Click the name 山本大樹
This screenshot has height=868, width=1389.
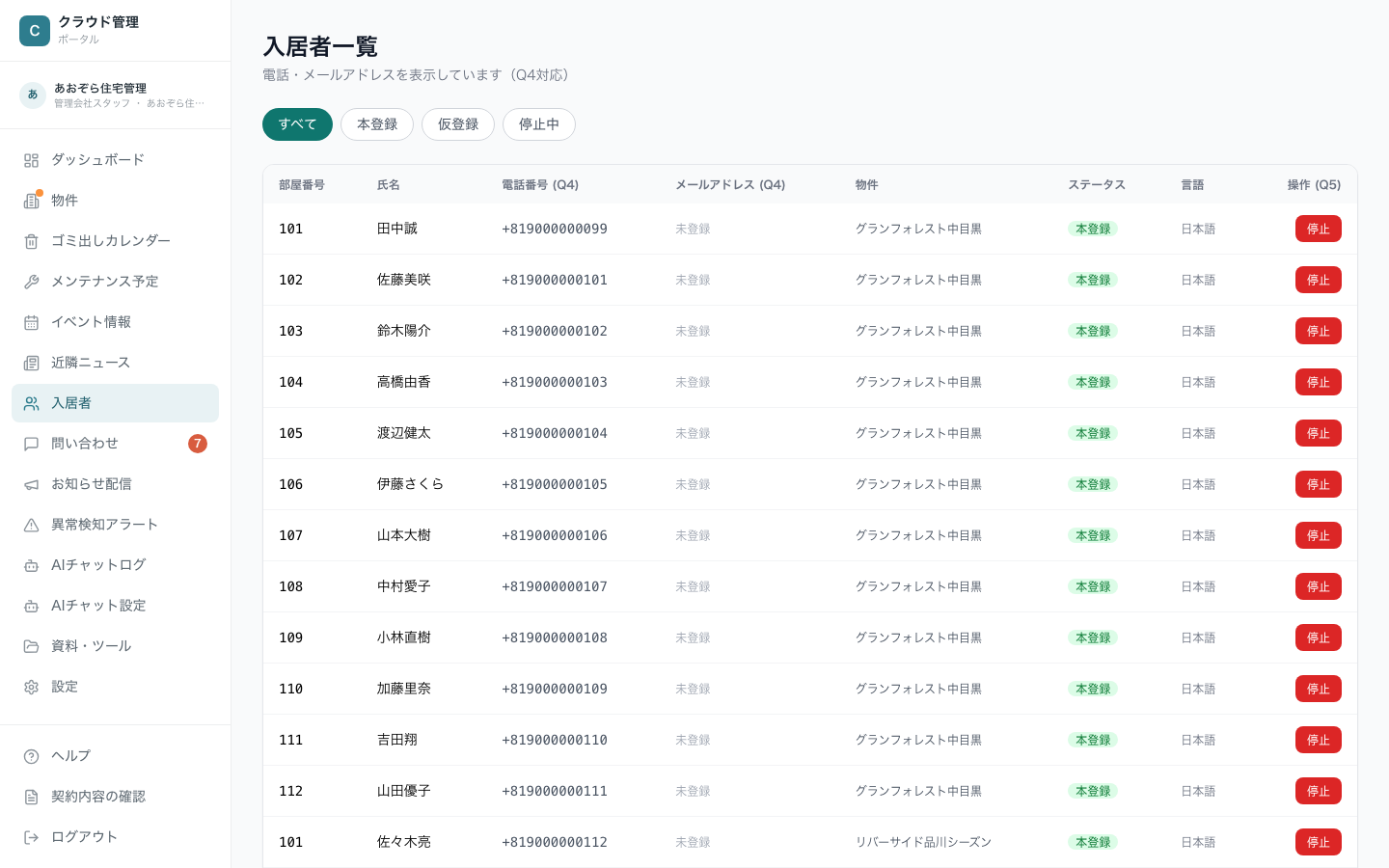pos(404,535)
